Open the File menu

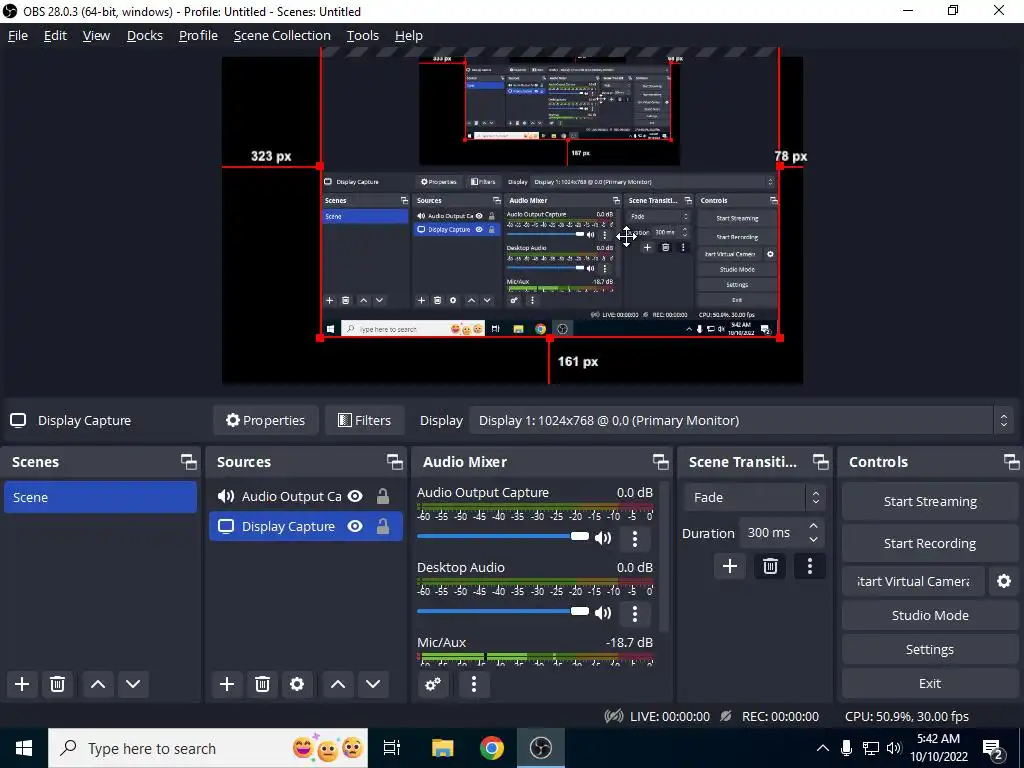pyautogui.click(x=18, y=36)
